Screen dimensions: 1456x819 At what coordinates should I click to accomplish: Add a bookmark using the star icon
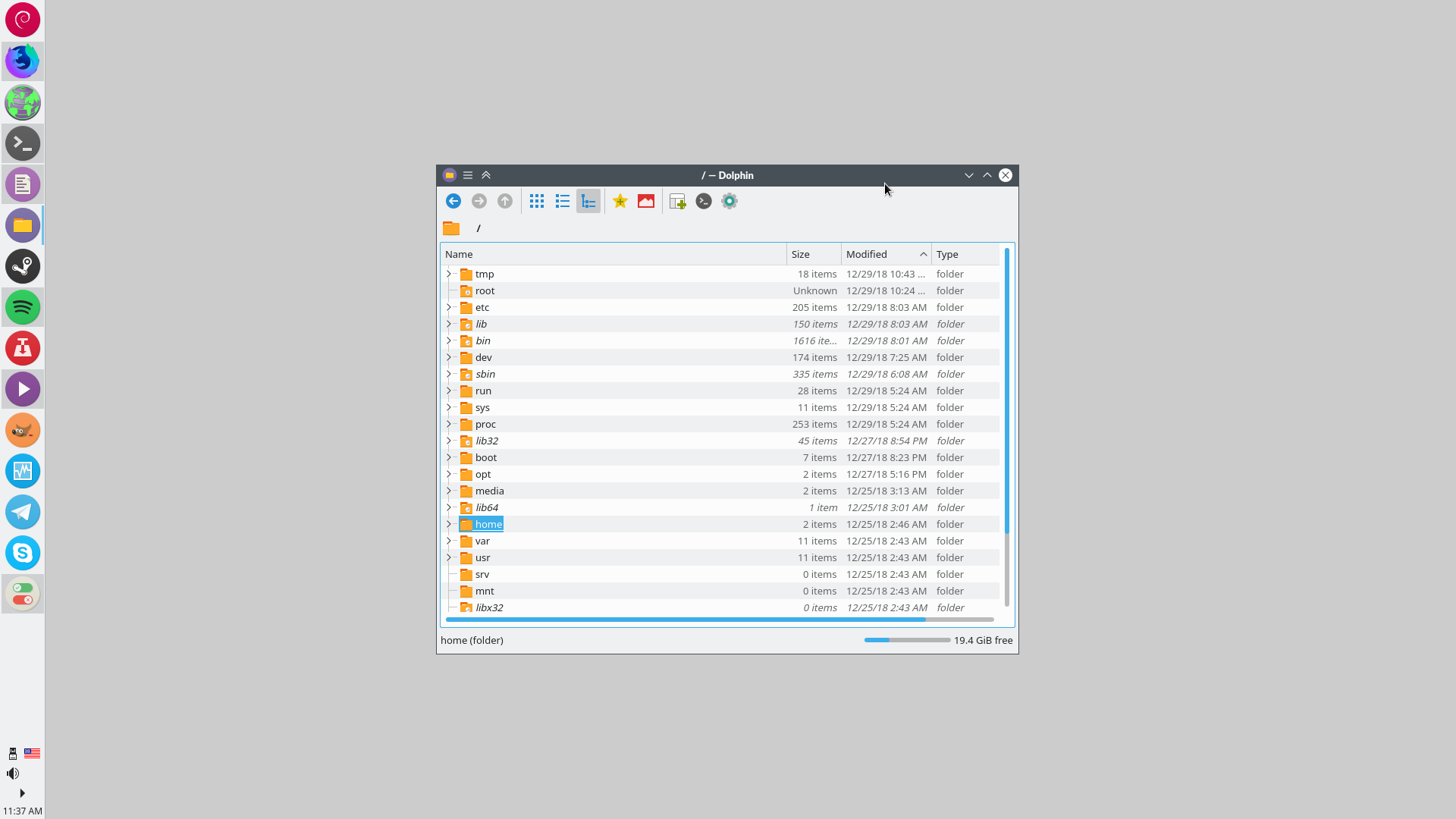(x=620, y=201)
